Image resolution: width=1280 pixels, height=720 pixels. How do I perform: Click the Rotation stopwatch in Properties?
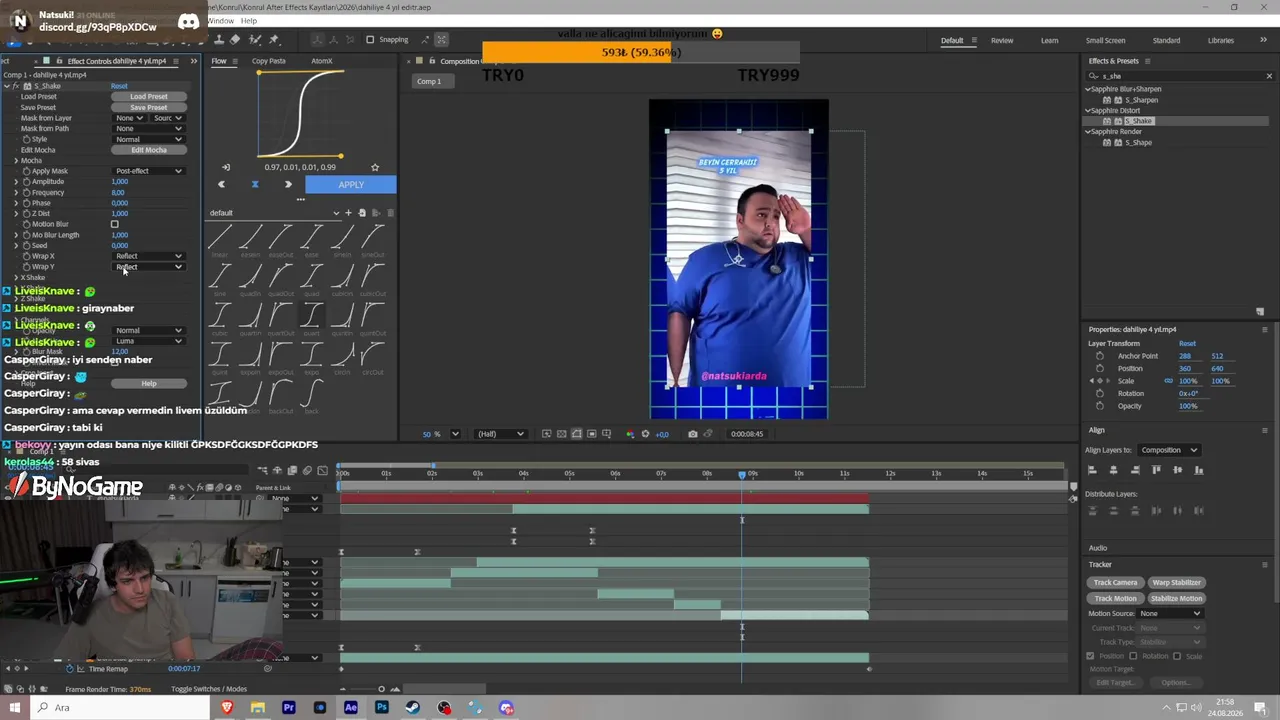point(1100,393)
